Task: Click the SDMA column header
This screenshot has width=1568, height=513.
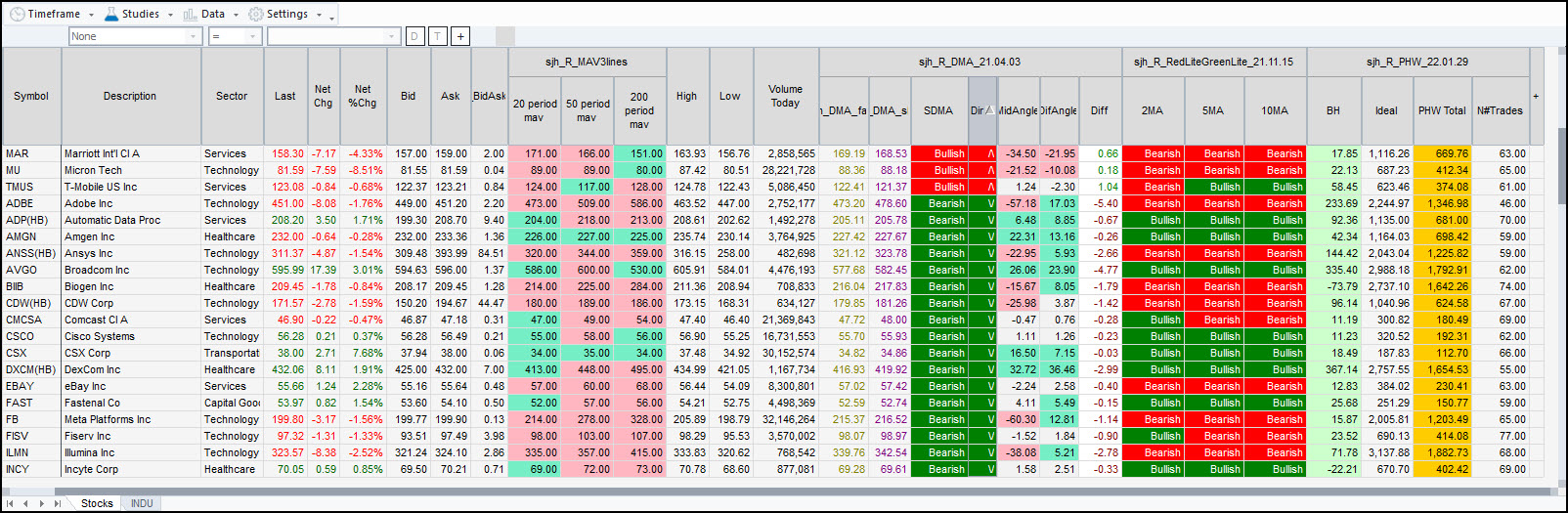Action: coord(938,110)
